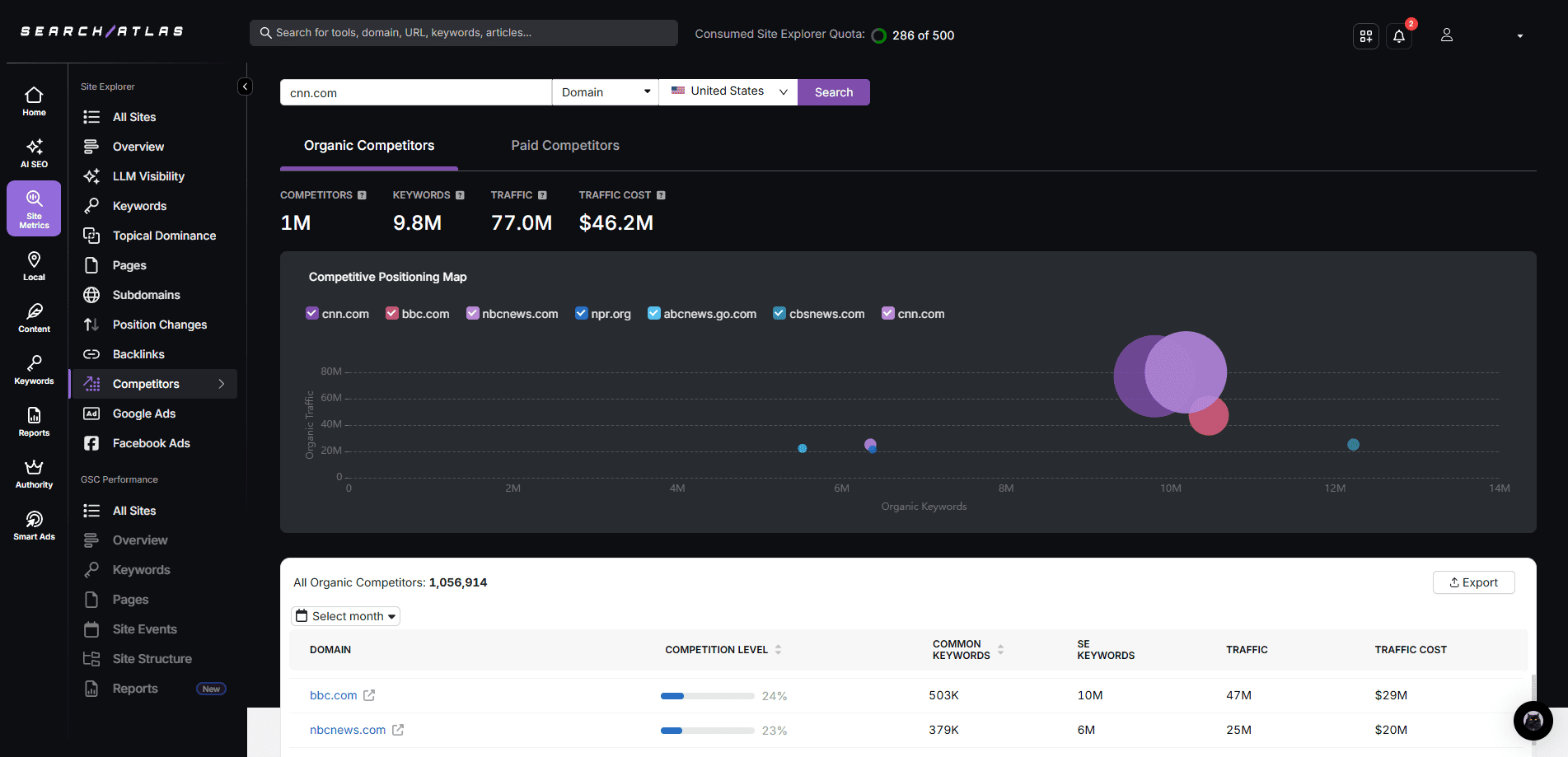The width and height of the screenshot is (1568, 757).
Task: Click the Keywords metric help icon
Action: coord(460,195)
